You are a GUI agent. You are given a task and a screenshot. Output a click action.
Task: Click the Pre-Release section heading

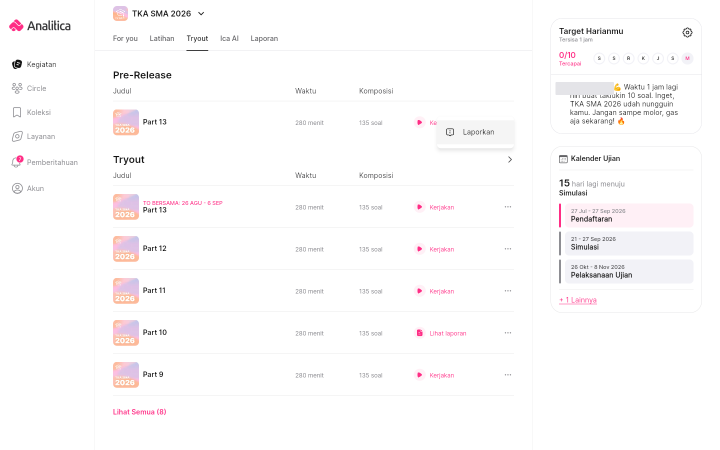142,75
